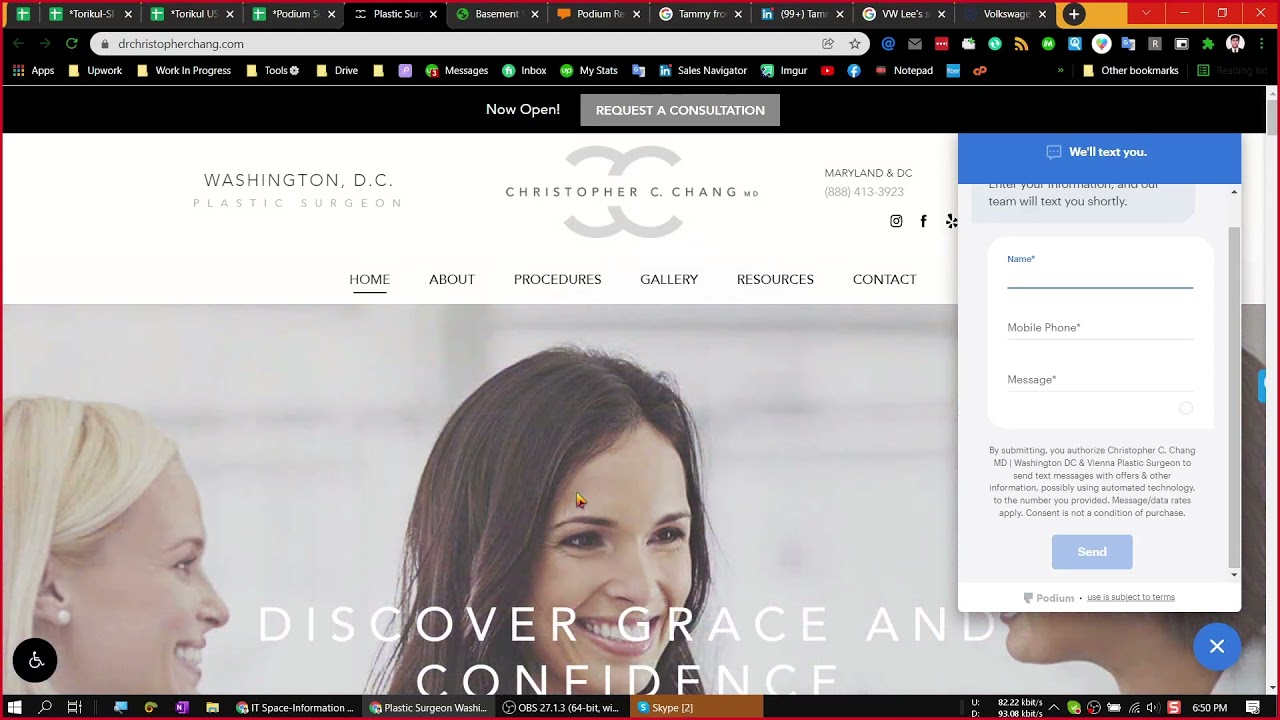Call the (888) 413-3923 phone link
The width and height of the screenshot is (1280, 720).
(864, 192)
